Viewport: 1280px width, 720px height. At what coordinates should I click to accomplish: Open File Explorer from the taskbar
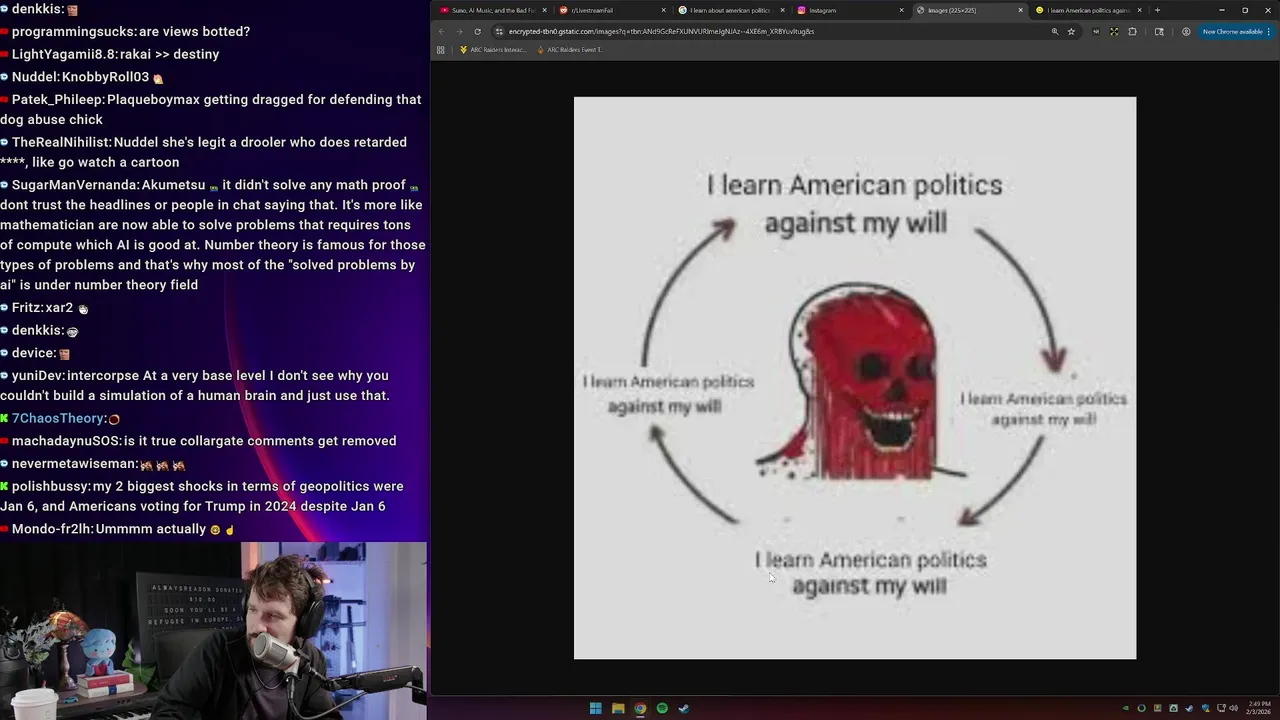[x=618, y=708]
